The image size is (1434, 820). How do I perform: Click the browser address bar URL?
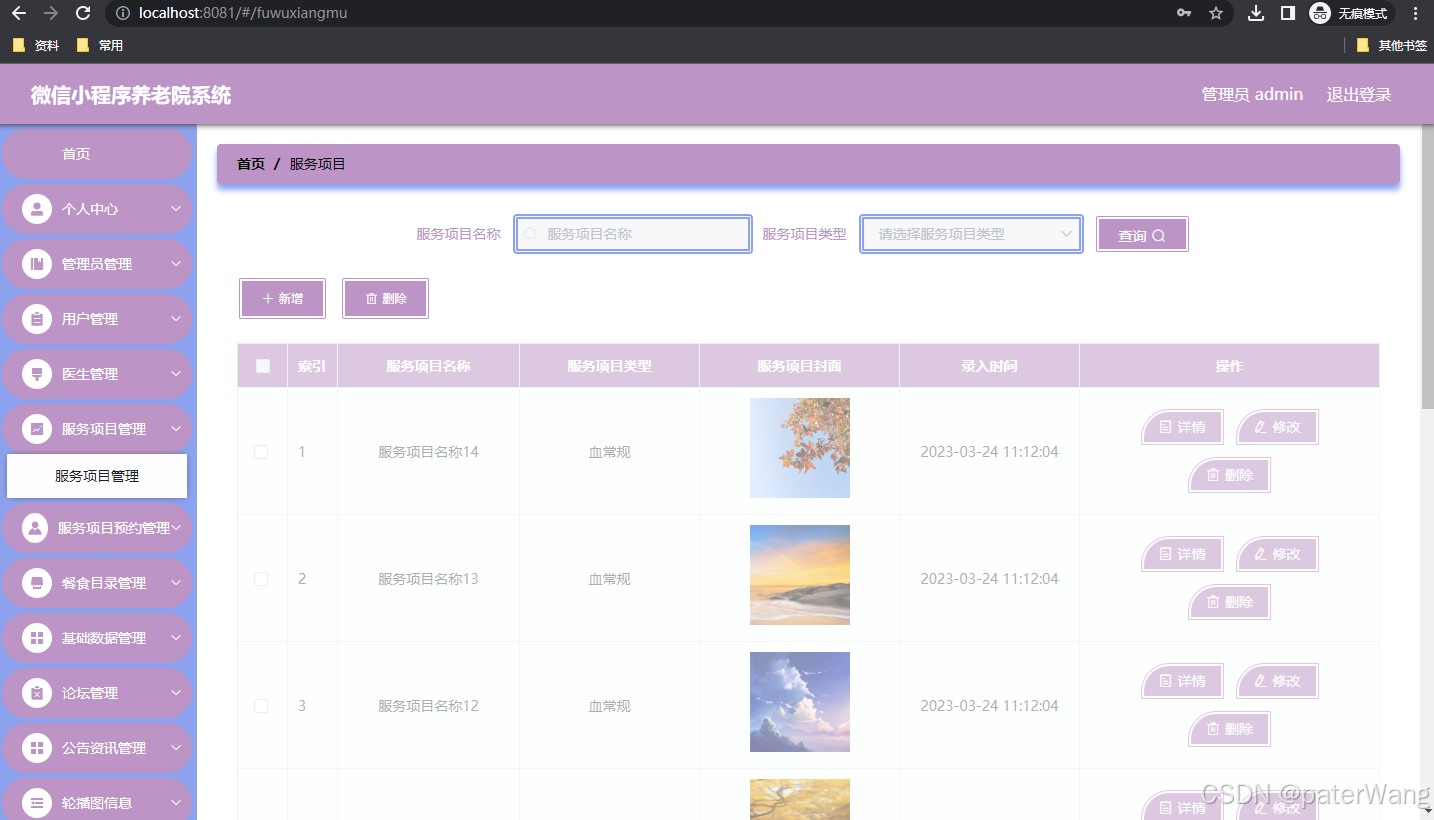243,13
